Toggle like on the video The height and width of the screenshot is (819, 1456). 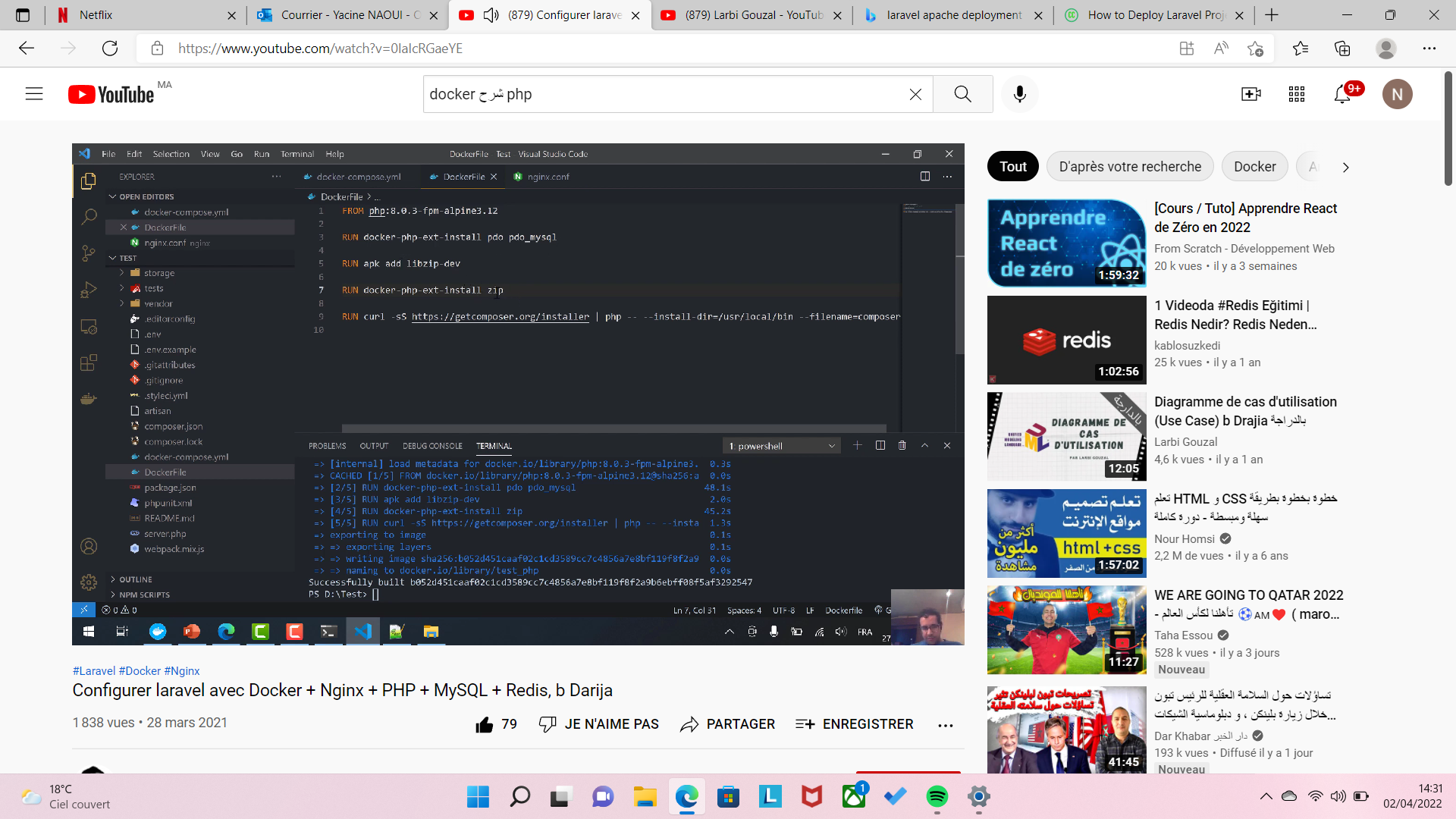click(484, 724)
